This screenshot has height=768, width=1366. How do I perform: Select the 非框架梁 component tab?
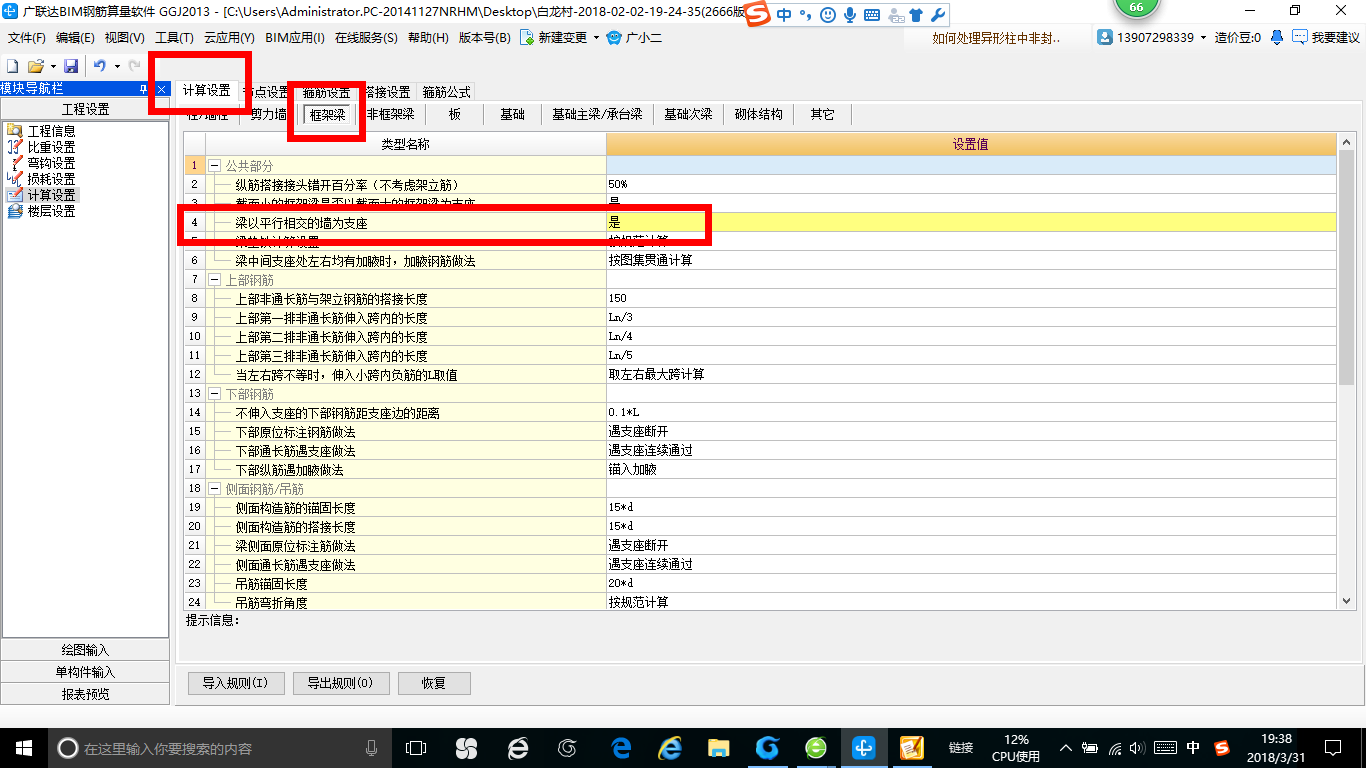pyautogui.click(x=390, y=114)
